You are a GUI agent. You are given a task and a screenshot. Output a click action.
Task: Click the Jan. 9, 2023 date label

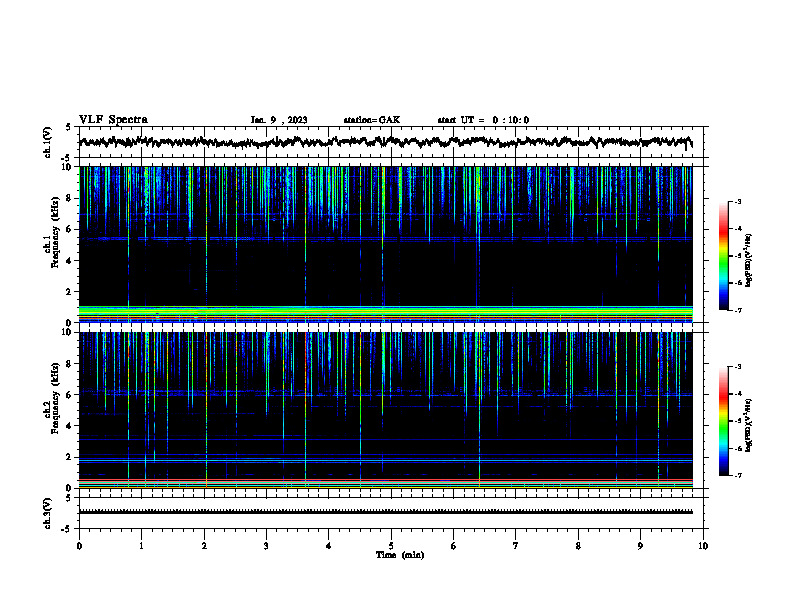[279, 120]
